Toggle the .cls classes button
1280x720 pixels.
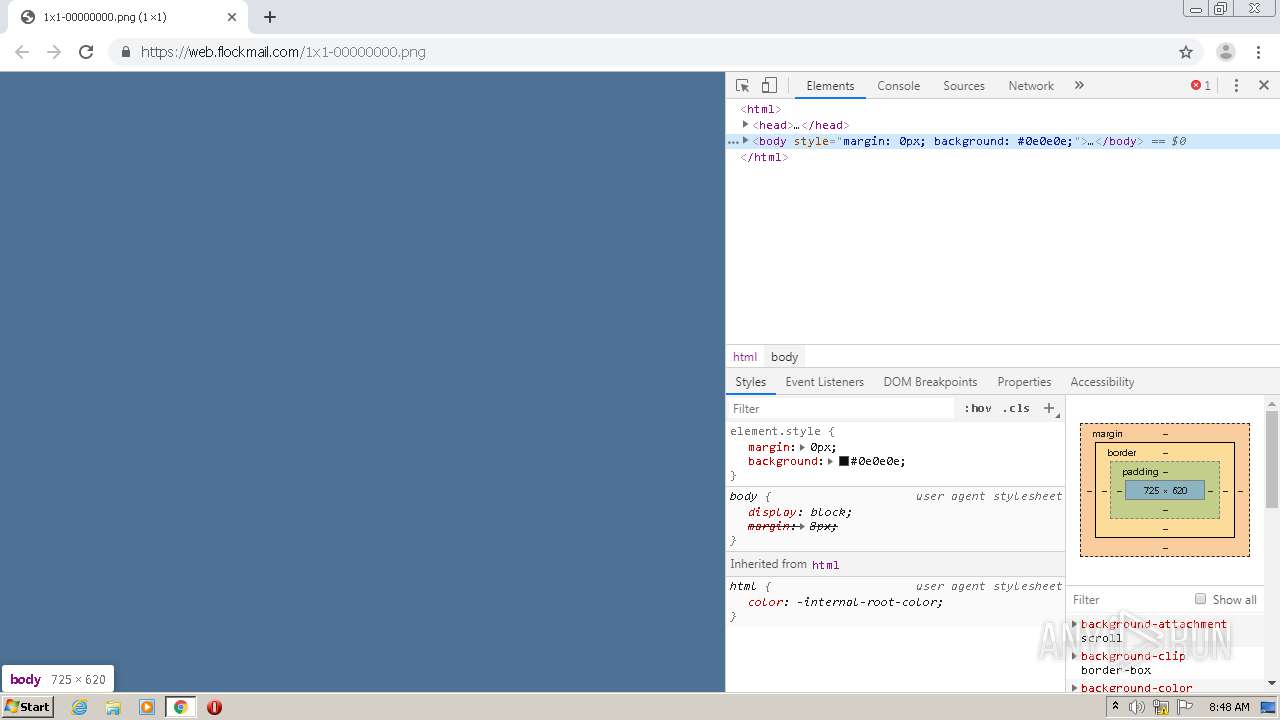pos(1016,408)
